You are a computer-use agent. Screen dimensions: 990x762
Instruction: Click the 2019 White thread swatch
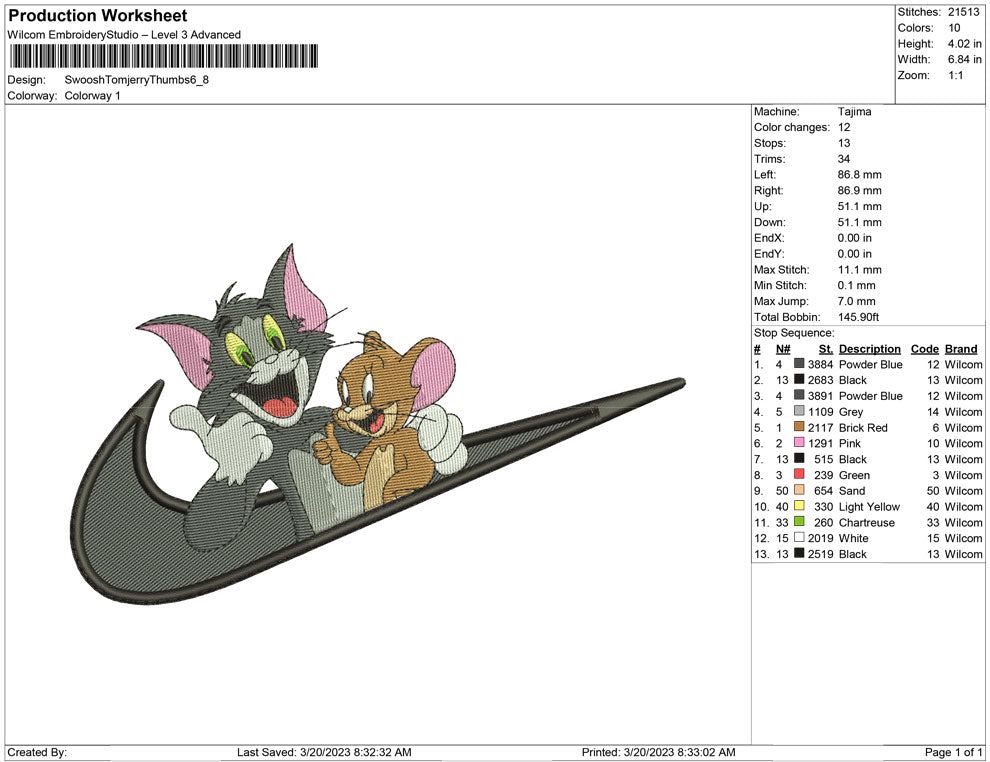799,537
